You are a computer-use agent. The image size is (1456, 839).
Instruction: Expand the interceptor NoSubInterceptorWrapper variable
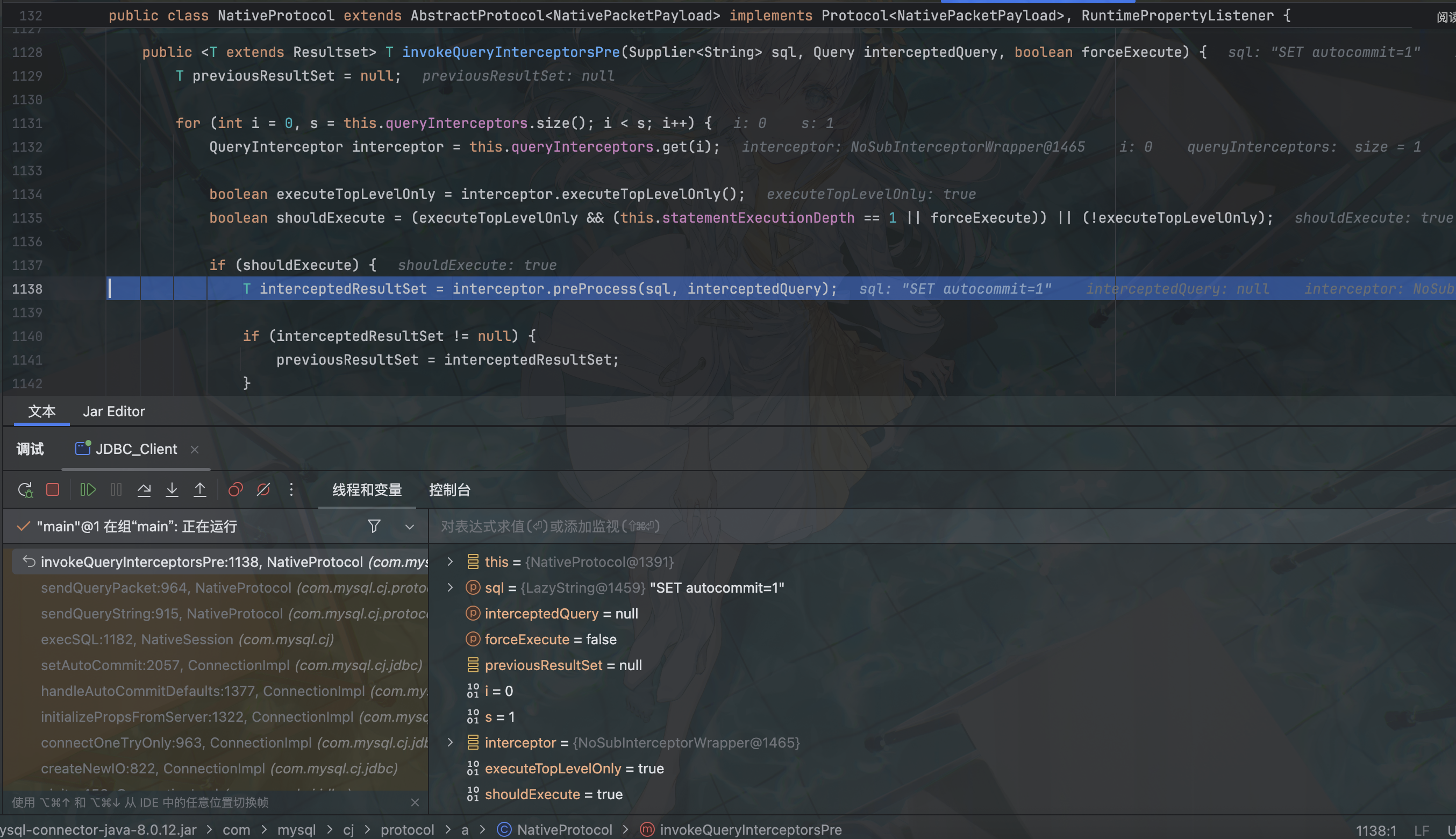451,742
